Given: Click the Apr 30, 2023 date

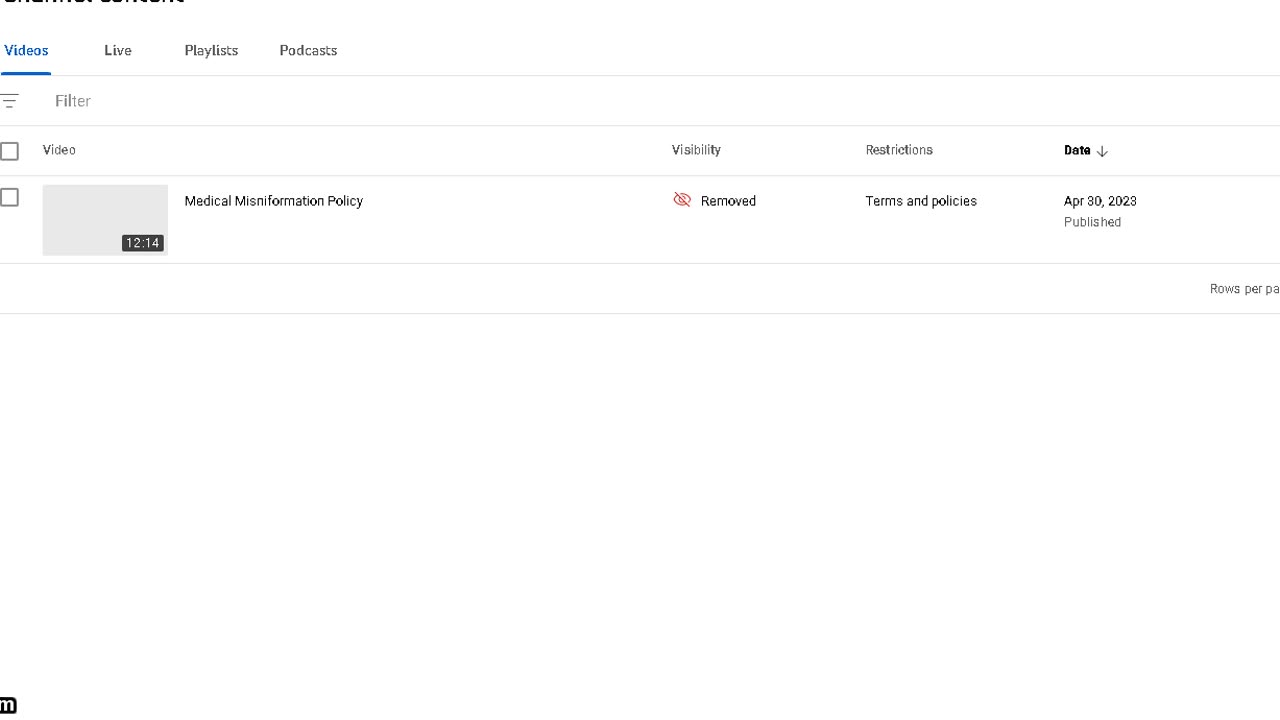Looking at the screenshot, I should tap(1100, 201).
